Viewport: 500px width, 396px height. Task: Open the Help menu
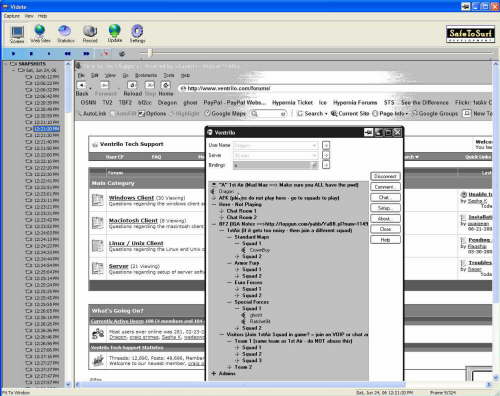42,16
